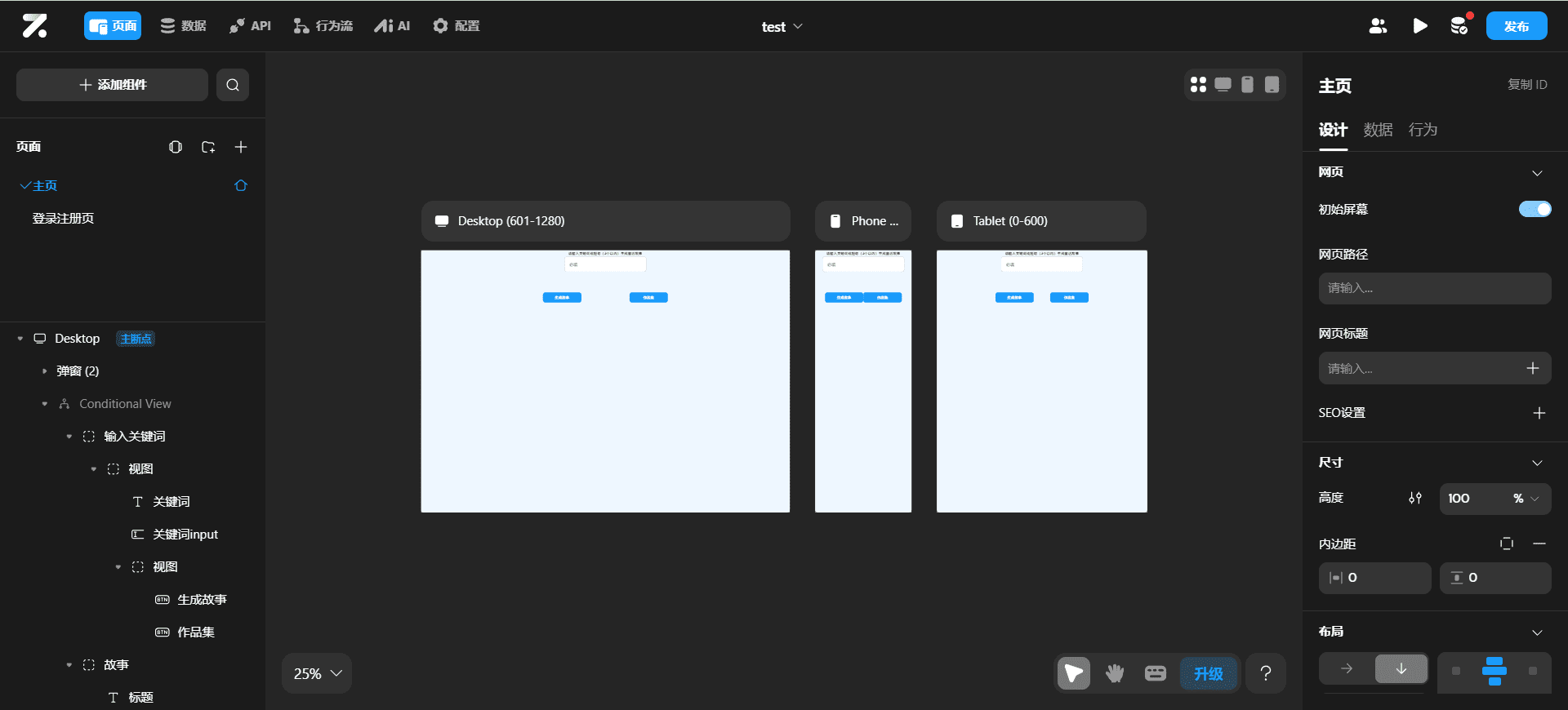
Task: Click the 升级 upgrade button
Action: point(1209,673)
